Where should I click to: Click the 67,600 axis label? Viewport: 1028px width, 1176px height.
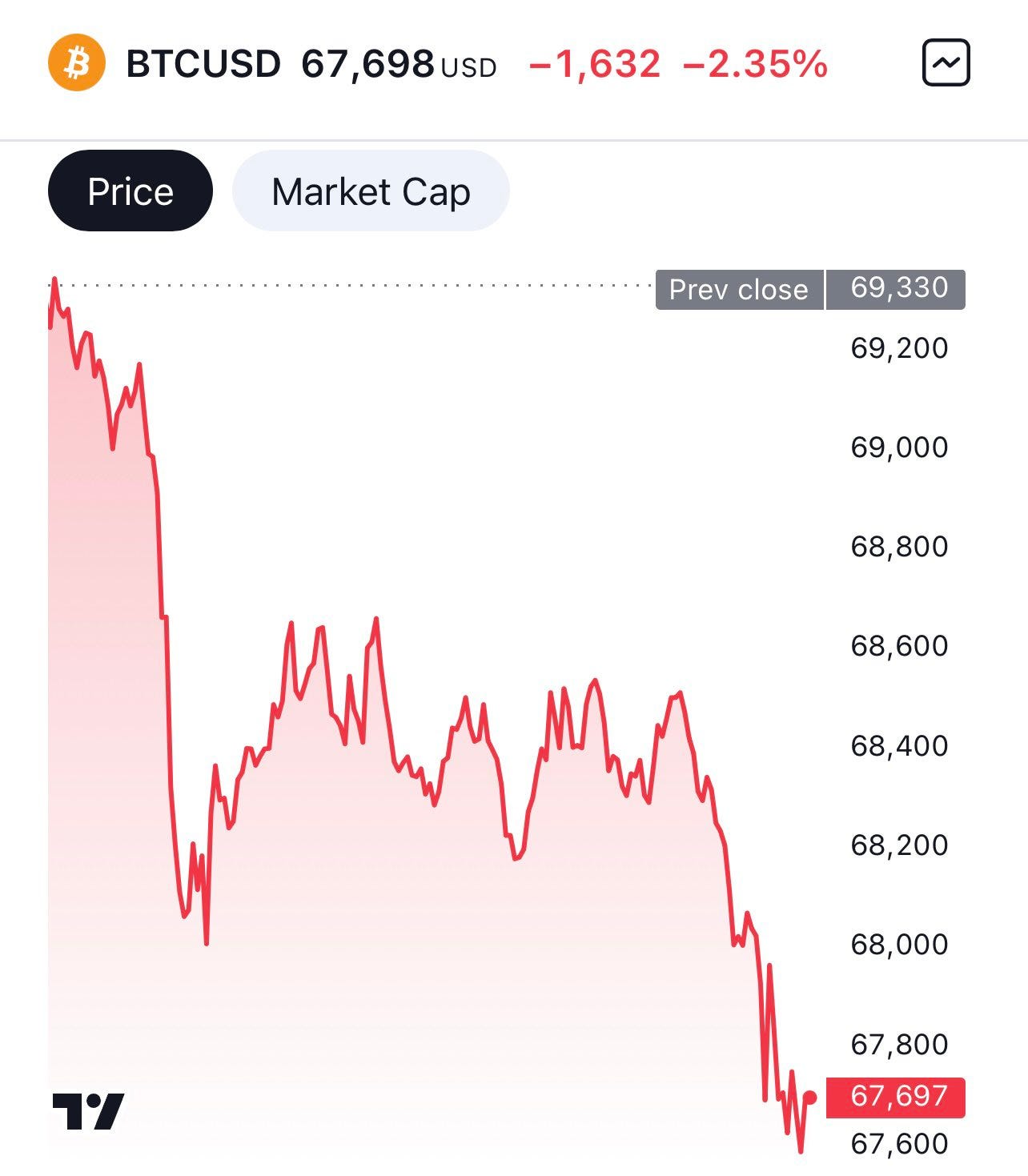click(x=899, y=1144)
